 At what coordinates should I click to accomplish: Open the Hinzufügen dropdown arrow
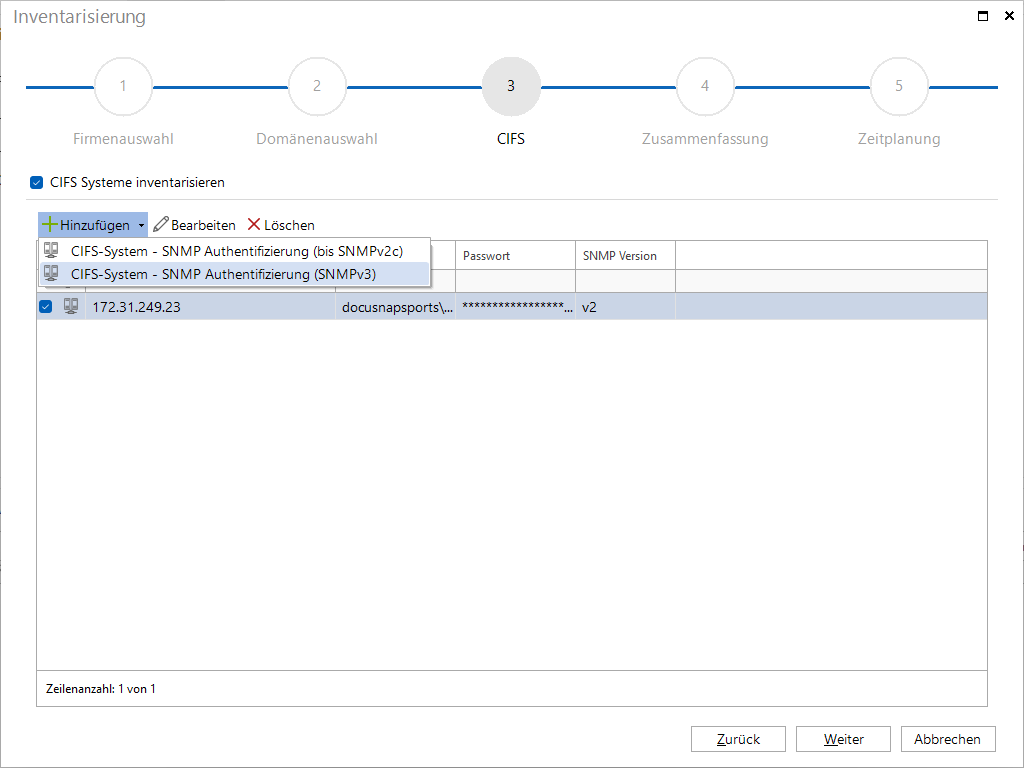(x=141, y=225)
